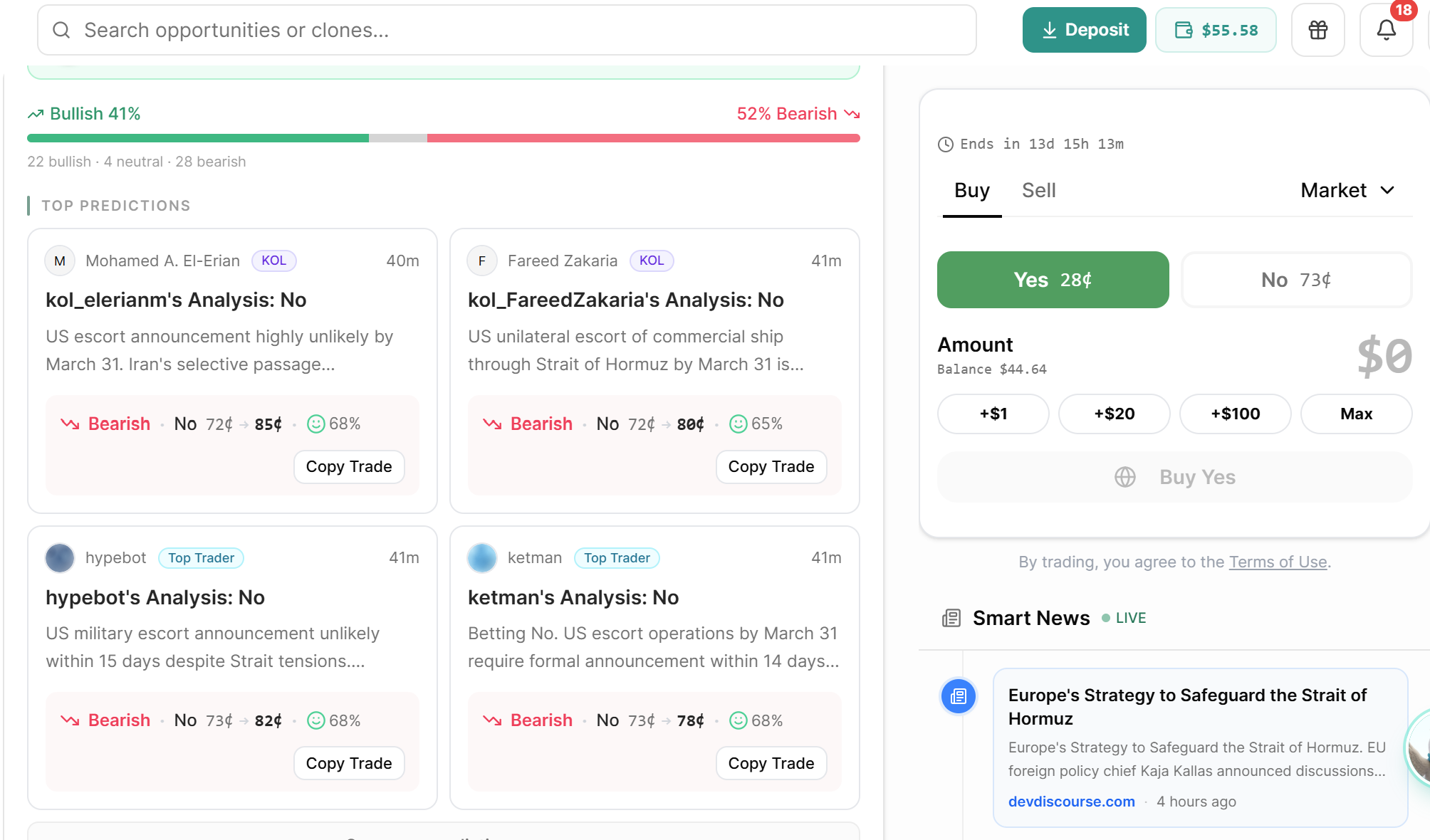Switch to the Sell tab
1430x840 pixels.
[x=1038, y=190]
